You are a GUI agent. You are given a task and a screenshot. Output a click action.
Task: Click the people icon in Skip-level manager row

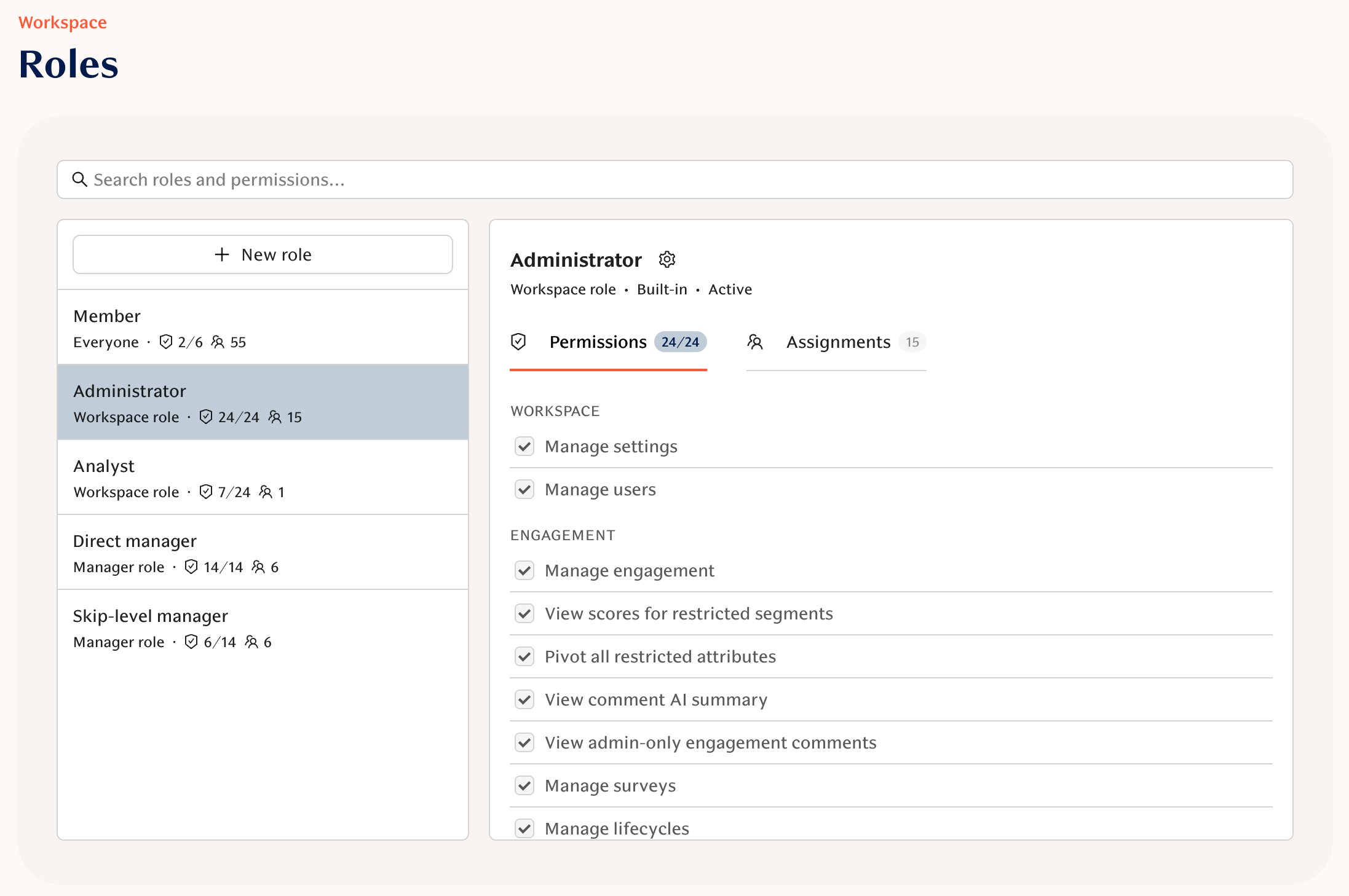pos(251,642)
